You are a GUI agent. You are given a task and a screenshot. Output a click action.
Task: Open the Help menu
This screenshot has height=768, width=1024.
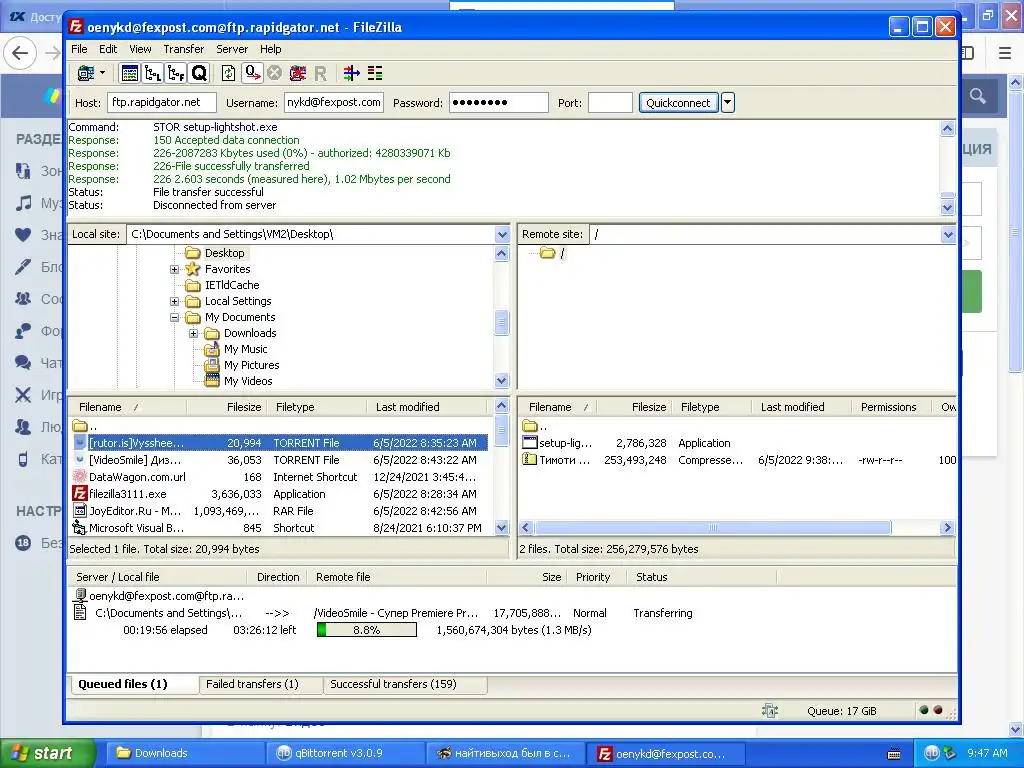[270, 49]
